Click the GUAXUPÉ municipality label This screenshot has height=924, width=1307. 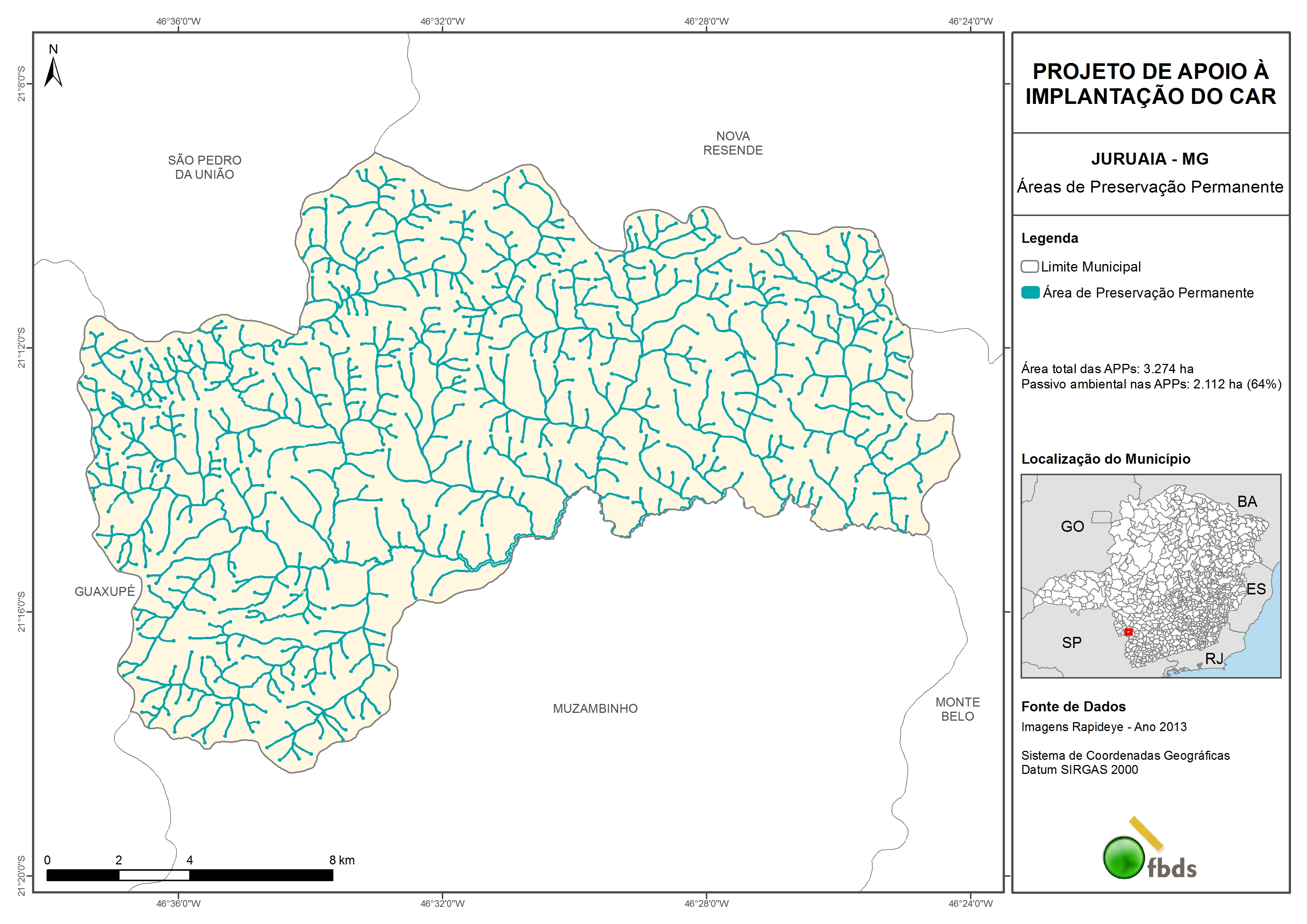click(105, 591)
